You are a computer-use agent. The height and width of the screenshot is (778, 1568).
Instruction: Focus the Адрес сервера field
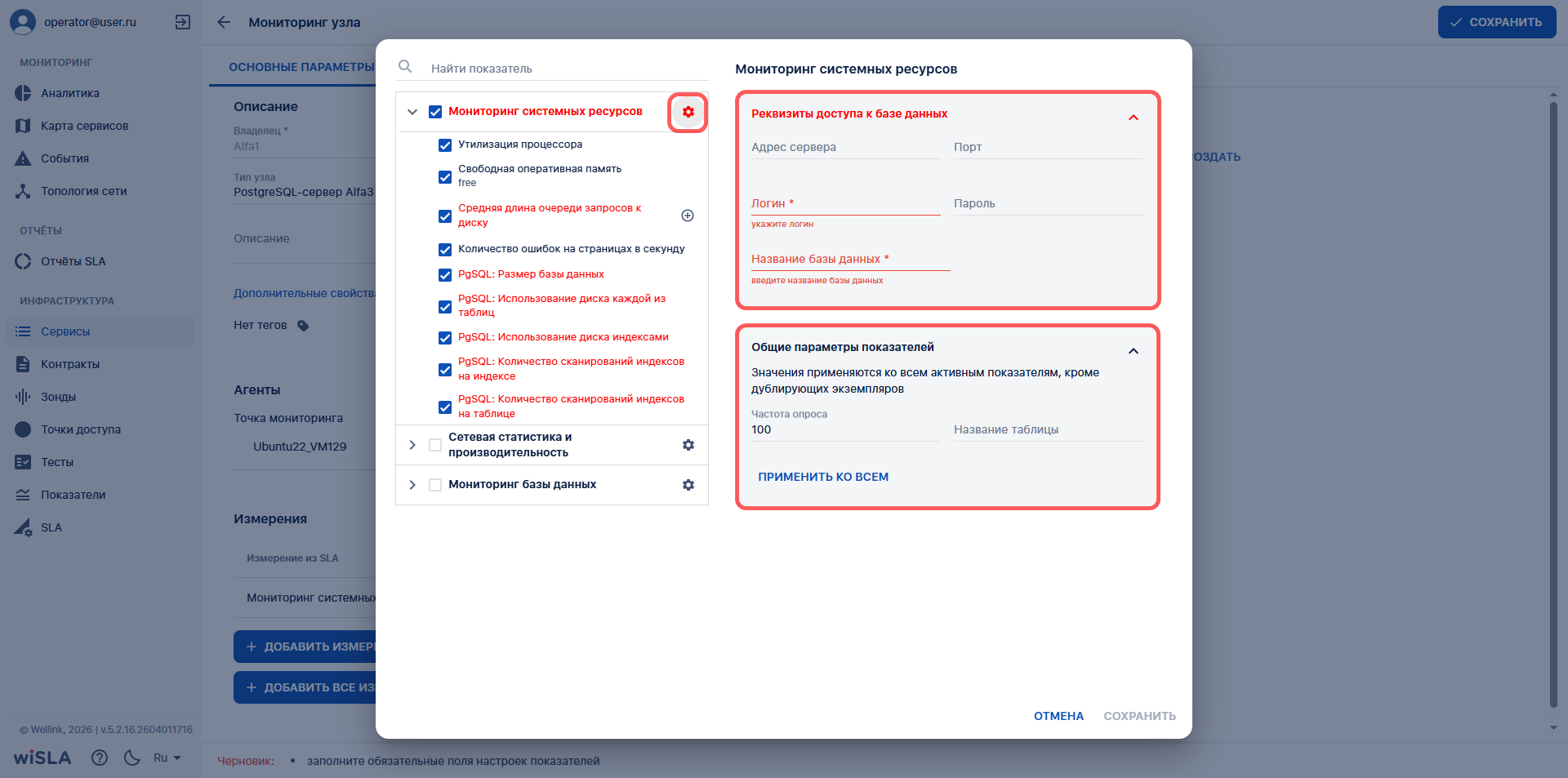846,147
